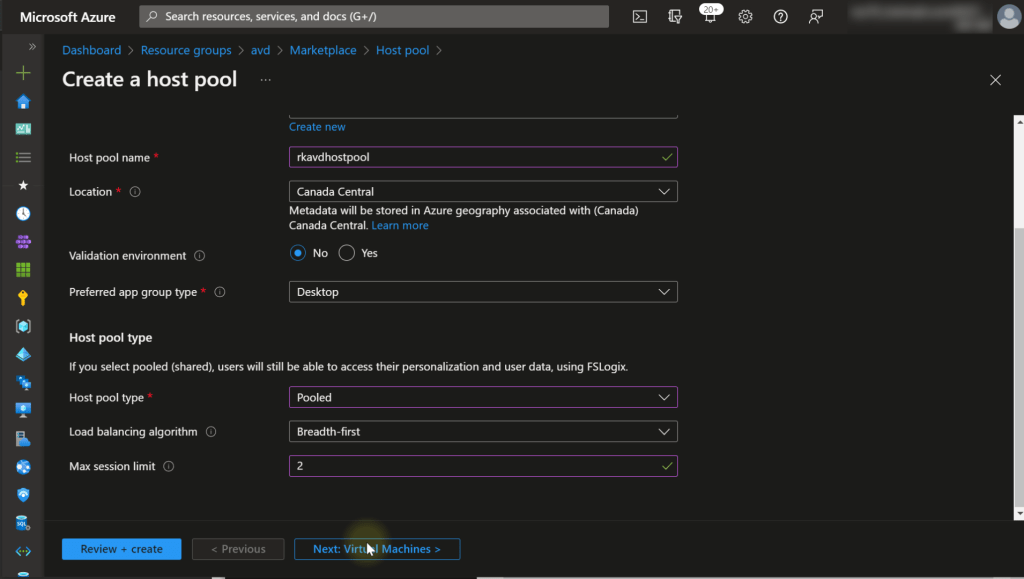Viewport: 1024px width, 579px height.
Task: Open Key vaults key icon in sidebar
Action: pos(23,298)
